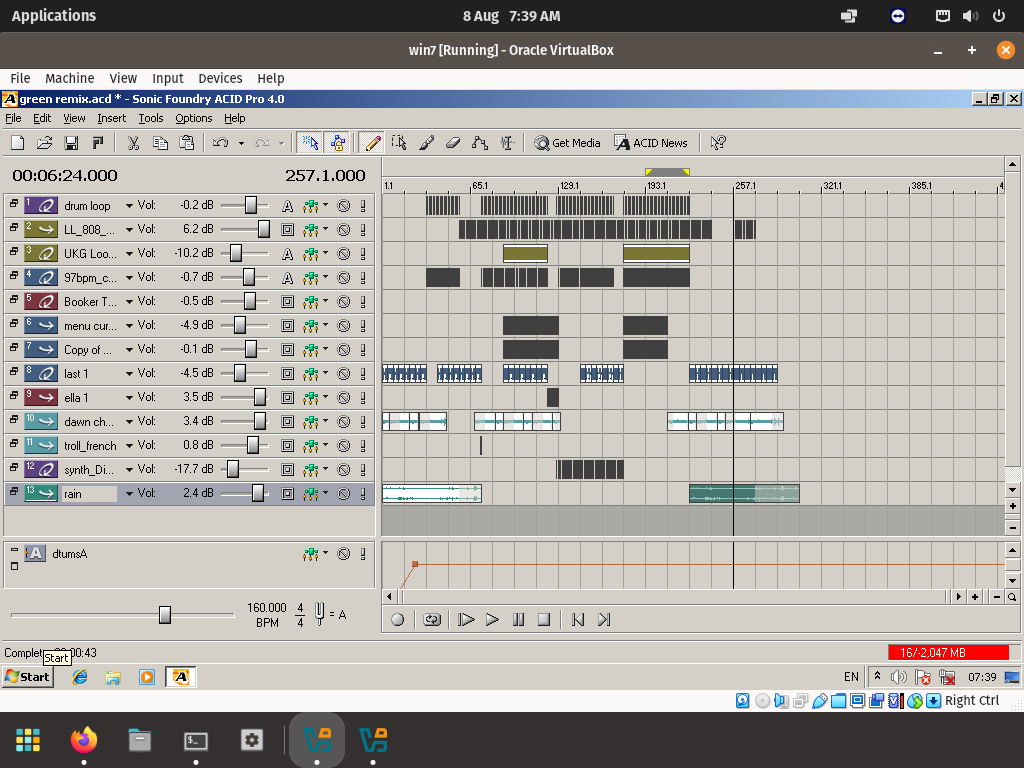Click the Play transport button
Viewport: 1024px width, 768px height.
coord(492,620)
